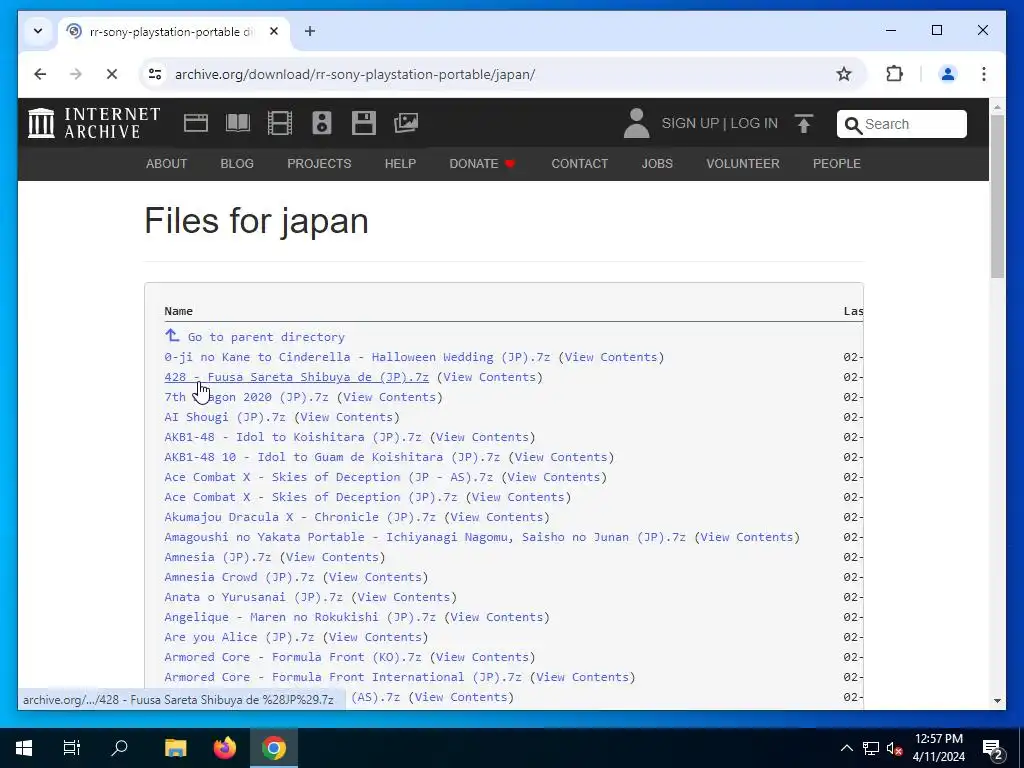Open the PROJECTS menu item
The width and height of the screenshot is (1024, 768).
[x=319, y=163]
